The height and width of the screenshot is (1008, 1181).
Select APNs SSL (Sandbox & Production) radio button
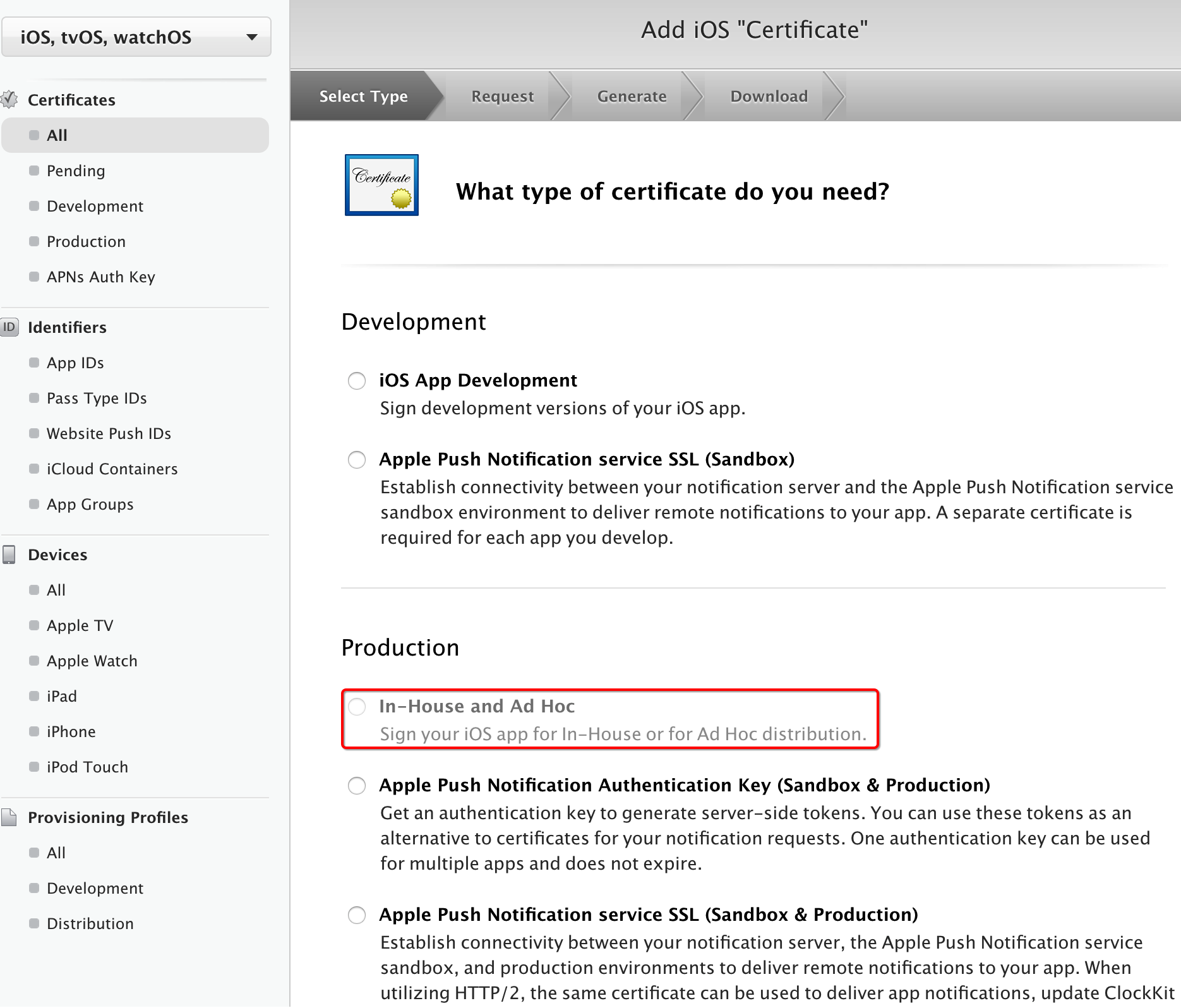357,915
